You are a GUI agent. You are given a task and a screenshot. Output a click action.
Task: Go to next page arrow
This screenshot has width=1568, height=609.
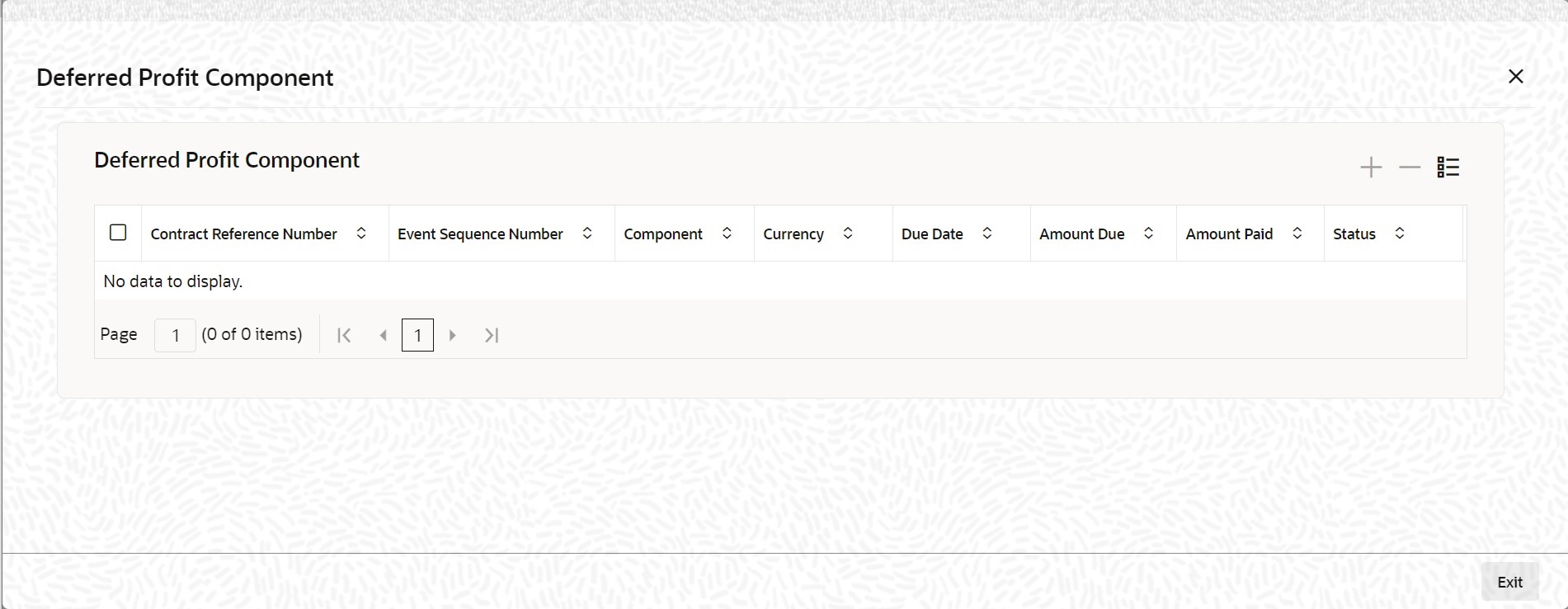click(452, 335)
